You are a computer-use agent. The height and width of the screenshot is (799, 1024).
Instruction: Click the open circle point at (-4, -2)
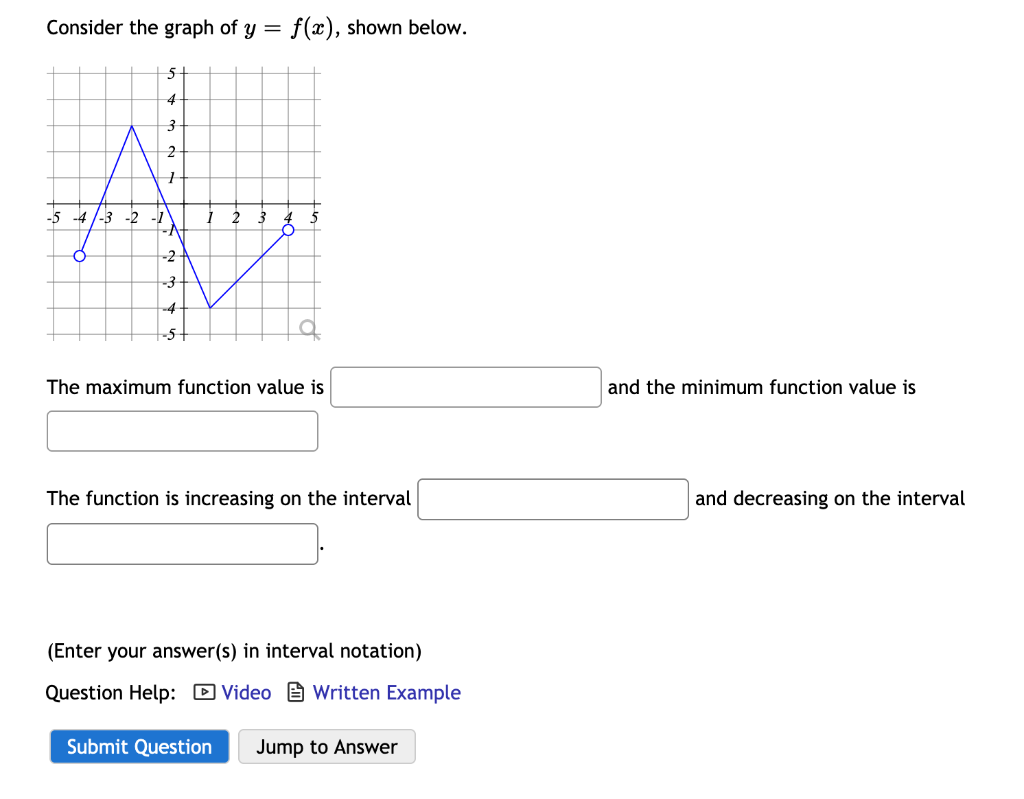pos(79,257)
